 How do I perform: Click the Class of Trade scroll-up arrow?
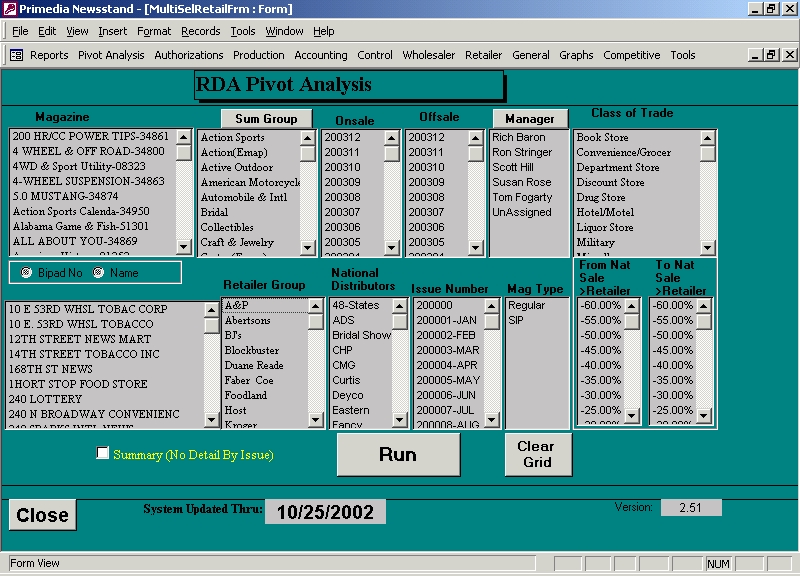click(707, 138)
